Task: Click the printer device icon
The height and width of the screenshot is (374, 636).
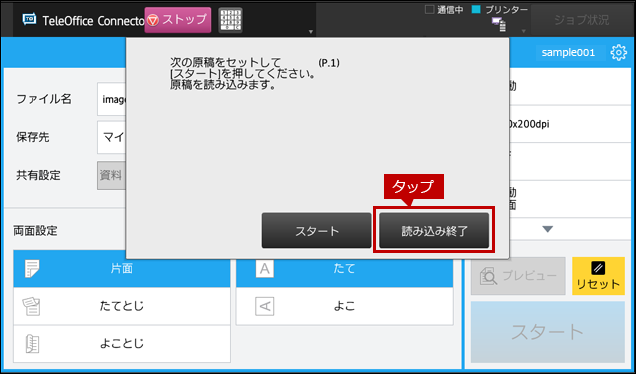Action: (x=498, y=25)
